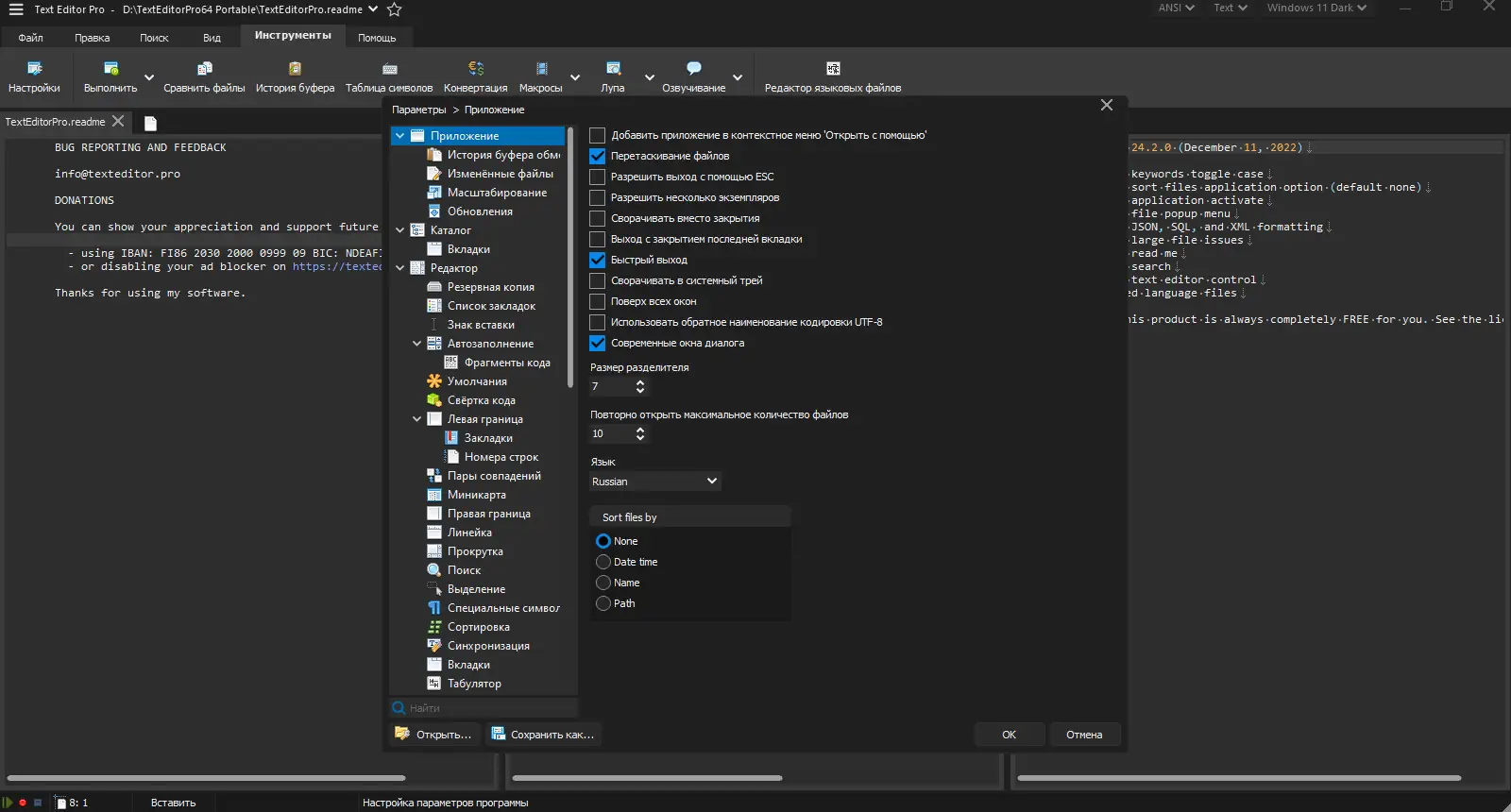Open the ANSI encoding dropdown
Viewport: 1511px width, 812px height.
pyautogui.click(x=1177, y=8)
